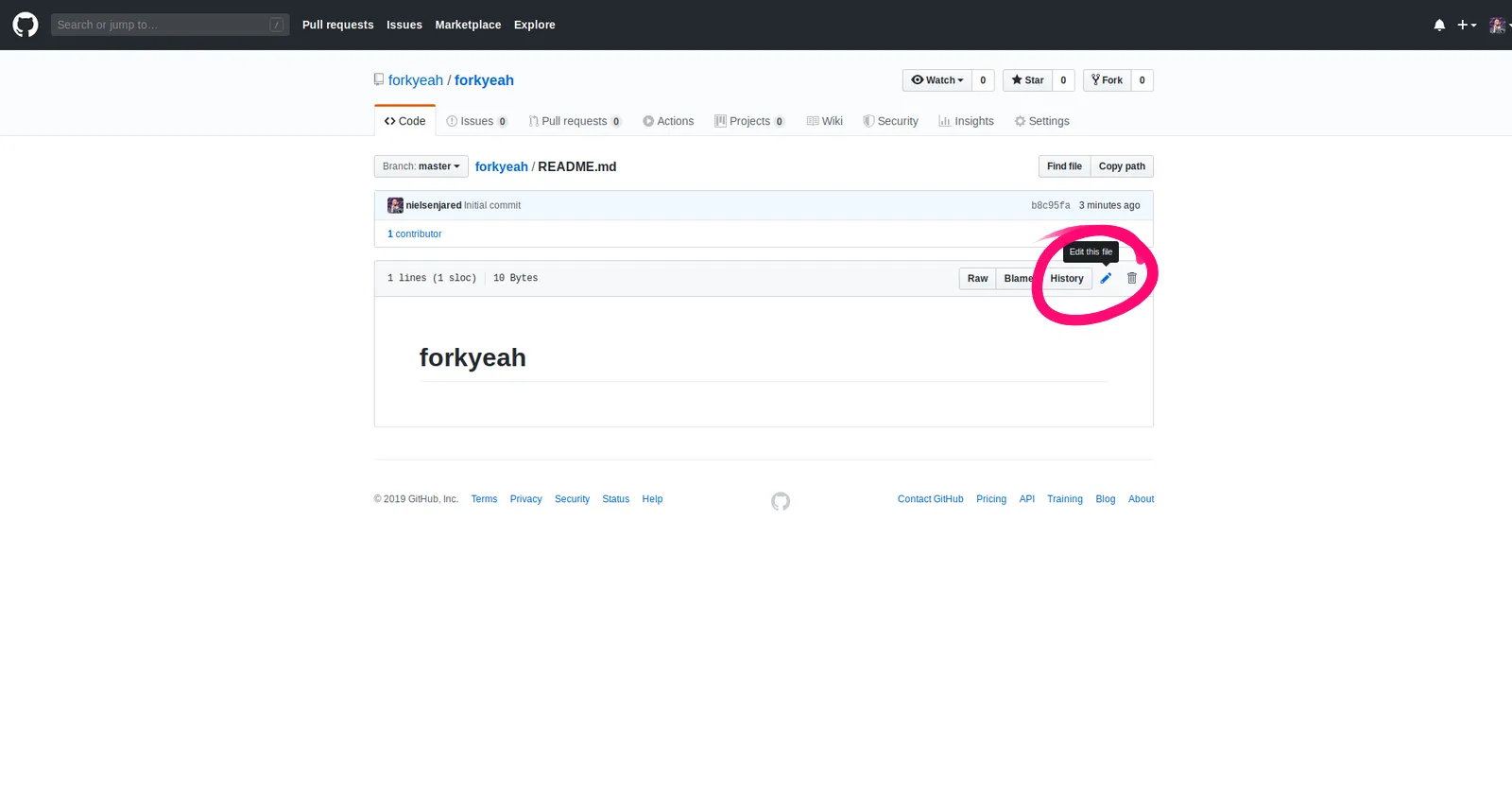Open the forkyeah owner link in title

click(416, 80)
